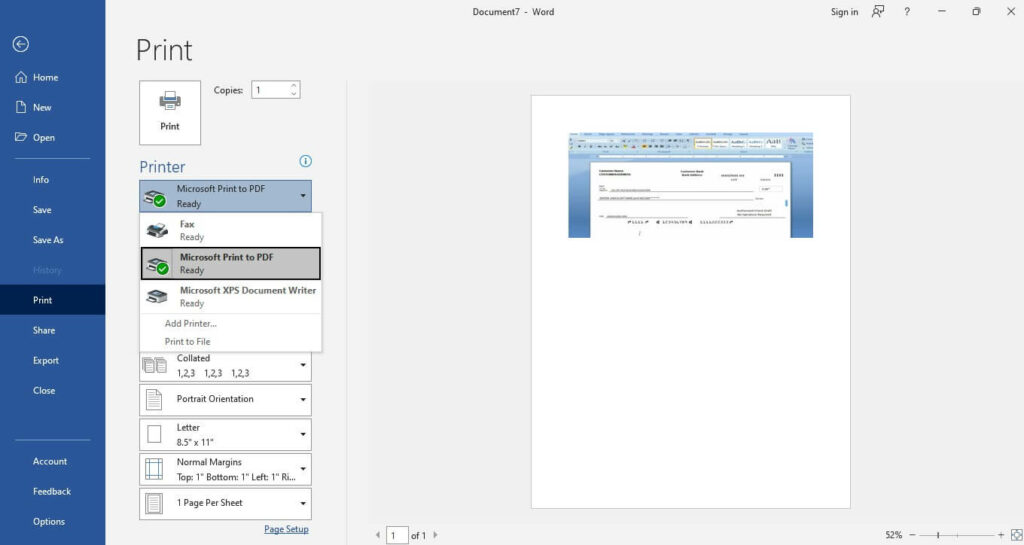Viewport: 1024px width, 545px height.
Task: Open 1 Page Per Sheet dropdown
Action: pos(225,503)
